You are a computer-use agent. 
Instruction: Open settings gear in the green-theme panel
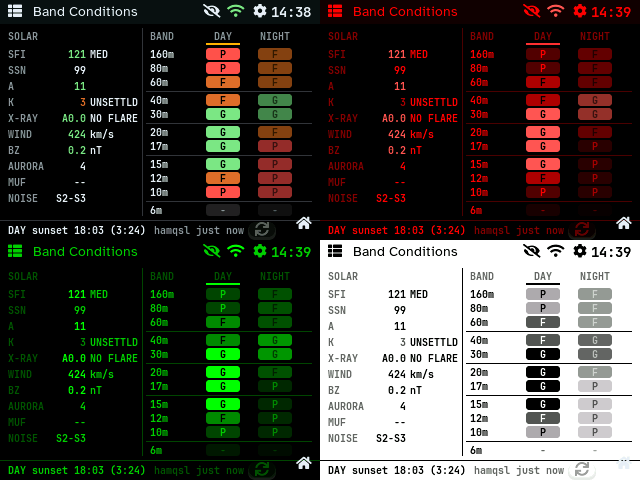coord(260,251)
